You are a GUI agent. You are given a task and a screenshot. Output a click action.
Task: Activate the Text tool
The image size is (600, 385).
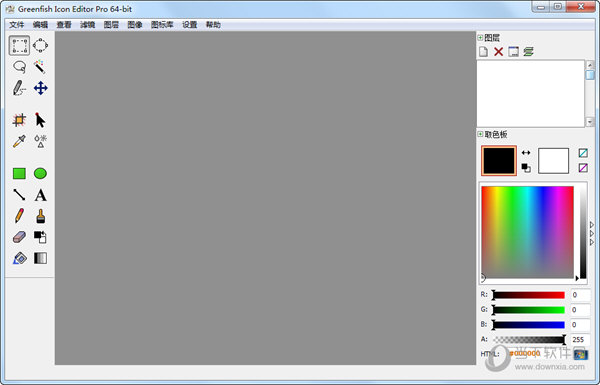(40, 195)
